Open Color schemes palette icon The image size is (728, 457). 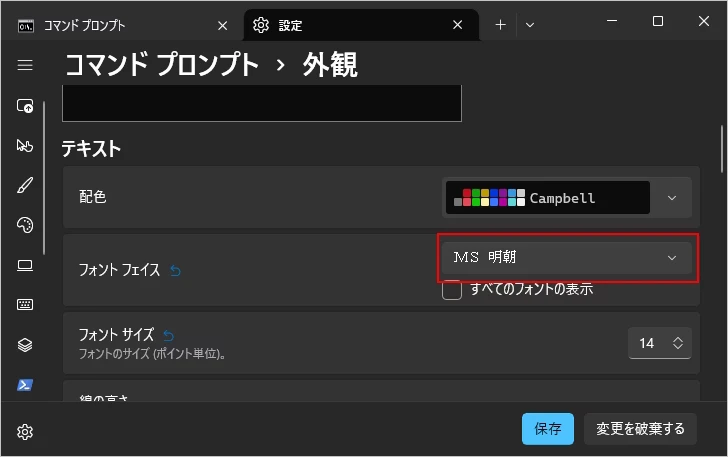(x=25, y=225)
